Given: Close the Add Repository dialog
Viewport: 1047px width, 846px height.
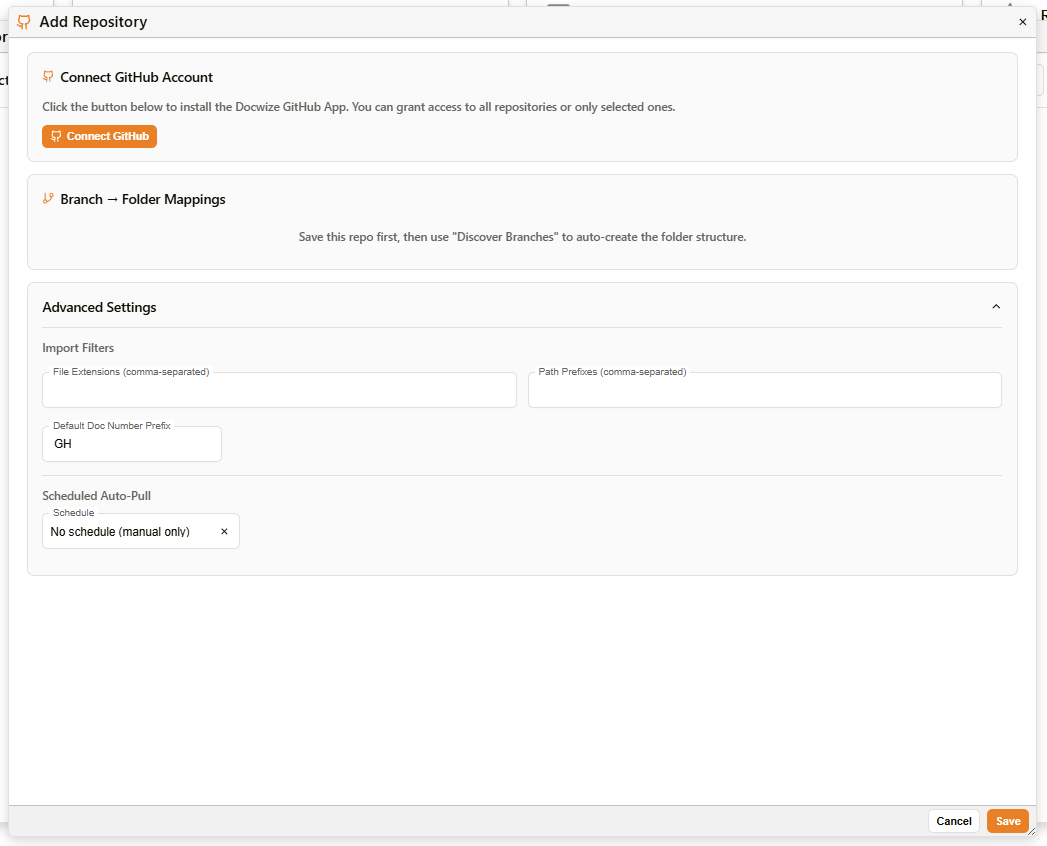Looking at the screenshot, I should 1022,22.
